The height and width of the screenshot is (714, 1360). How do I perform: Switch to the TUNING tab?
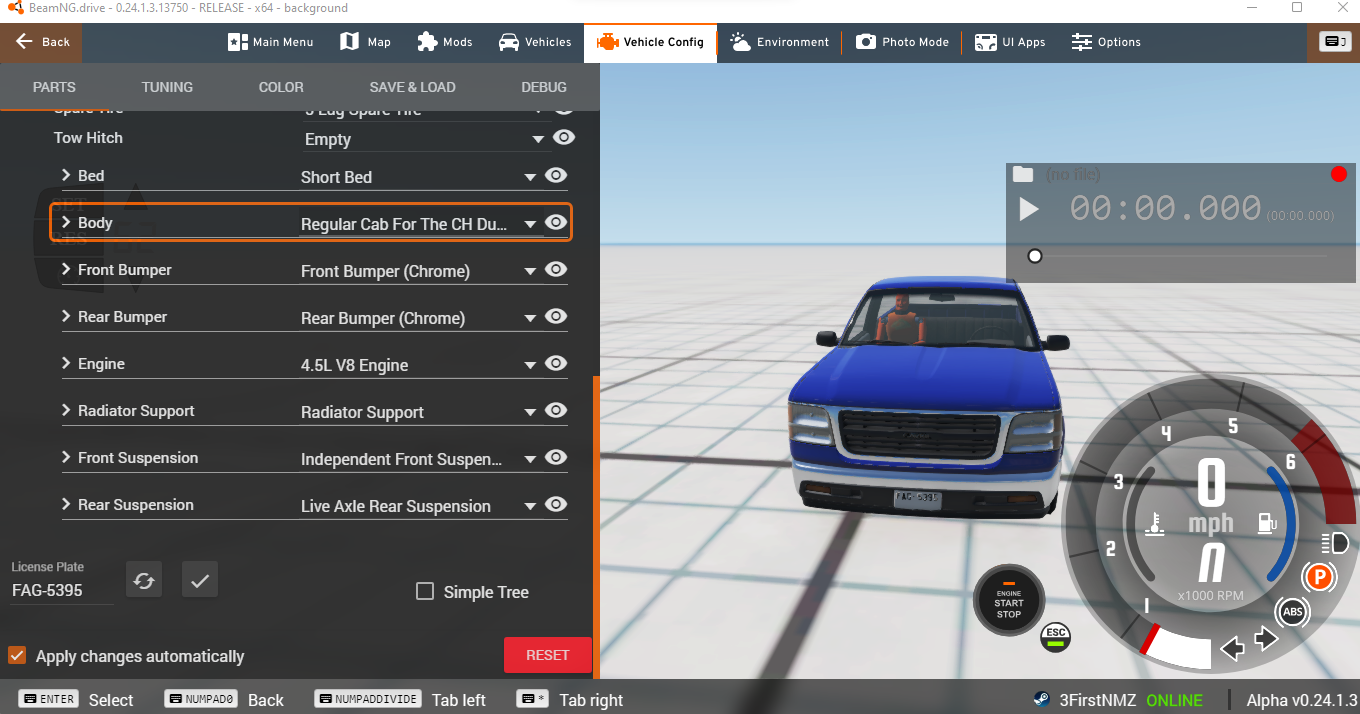(x=167, y=87)
